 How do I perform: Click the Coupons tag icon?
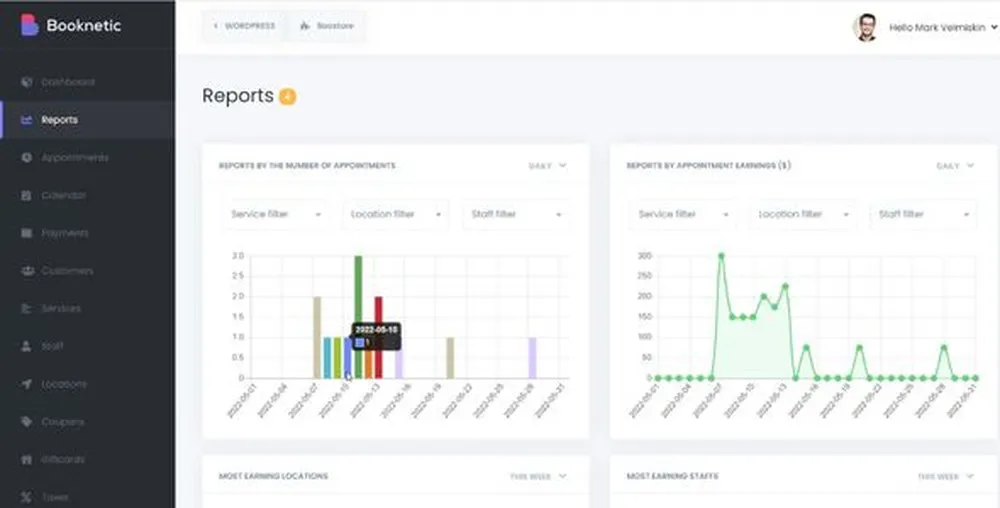[x=27, y=422]
